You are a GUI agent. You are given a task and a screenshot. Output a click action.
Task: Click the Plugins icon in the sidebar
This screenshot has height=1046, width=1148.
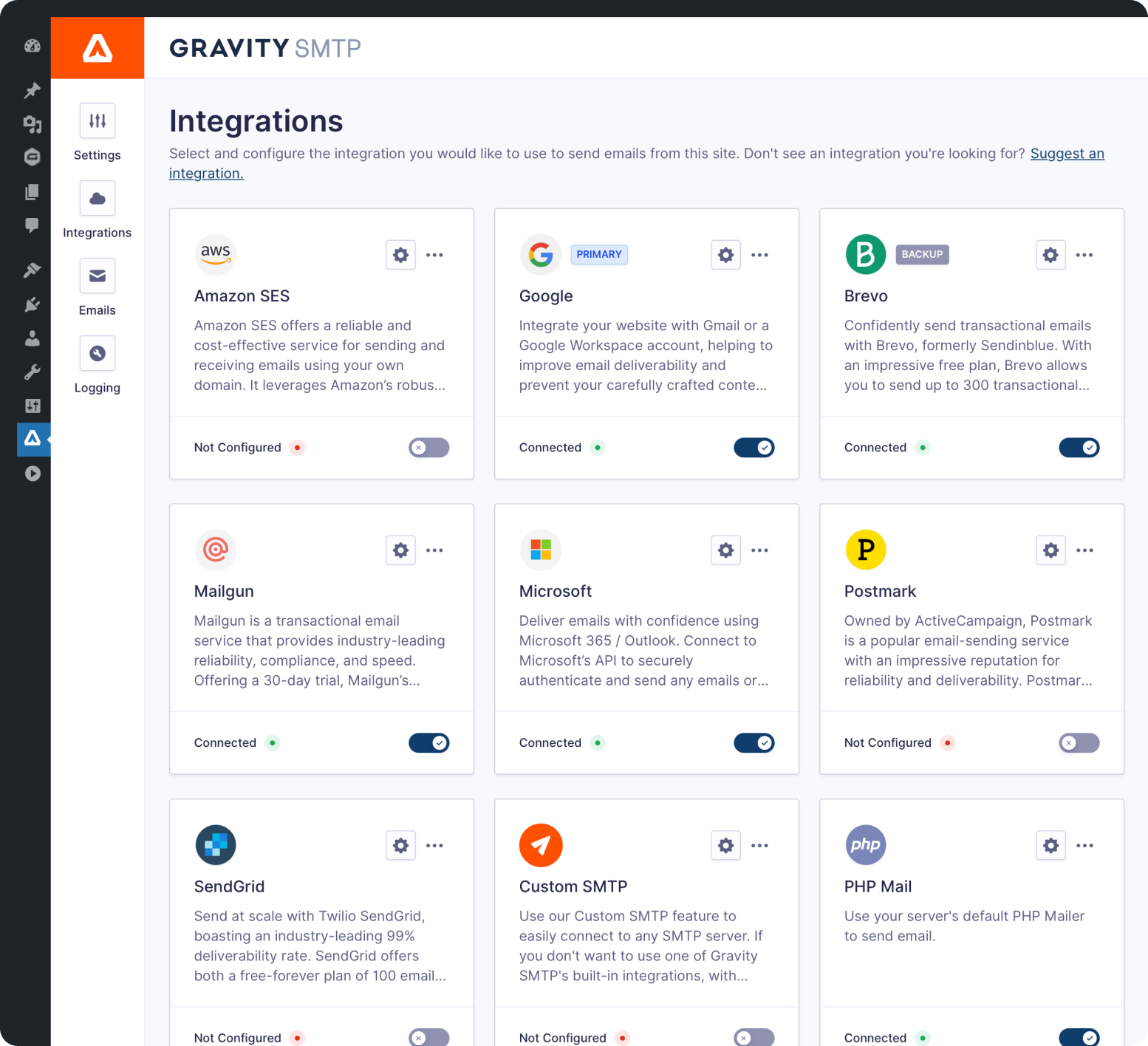(x=33, y=304)
